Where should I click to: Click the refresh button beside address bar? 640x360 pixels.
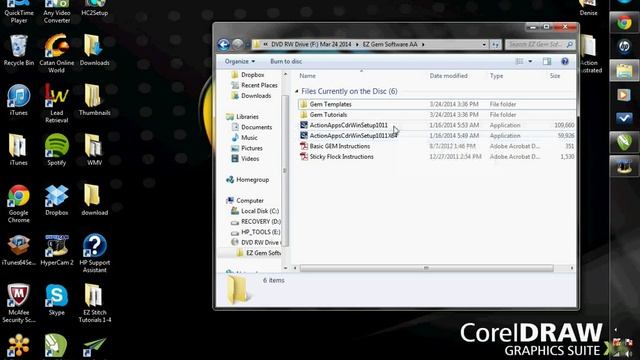[x=495, y=44]
